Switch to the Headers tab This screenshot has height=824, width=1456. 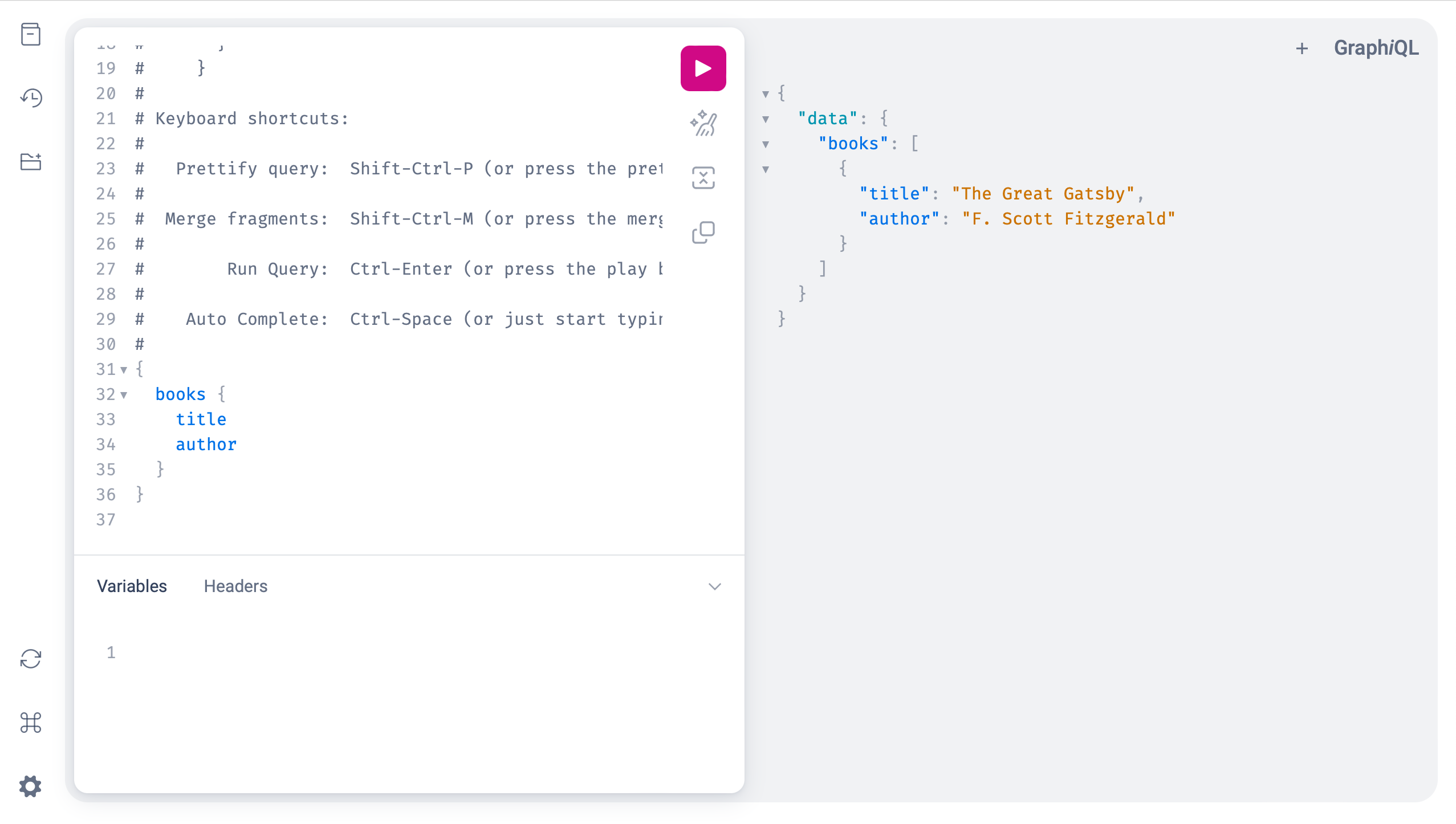tap(235, 586)
